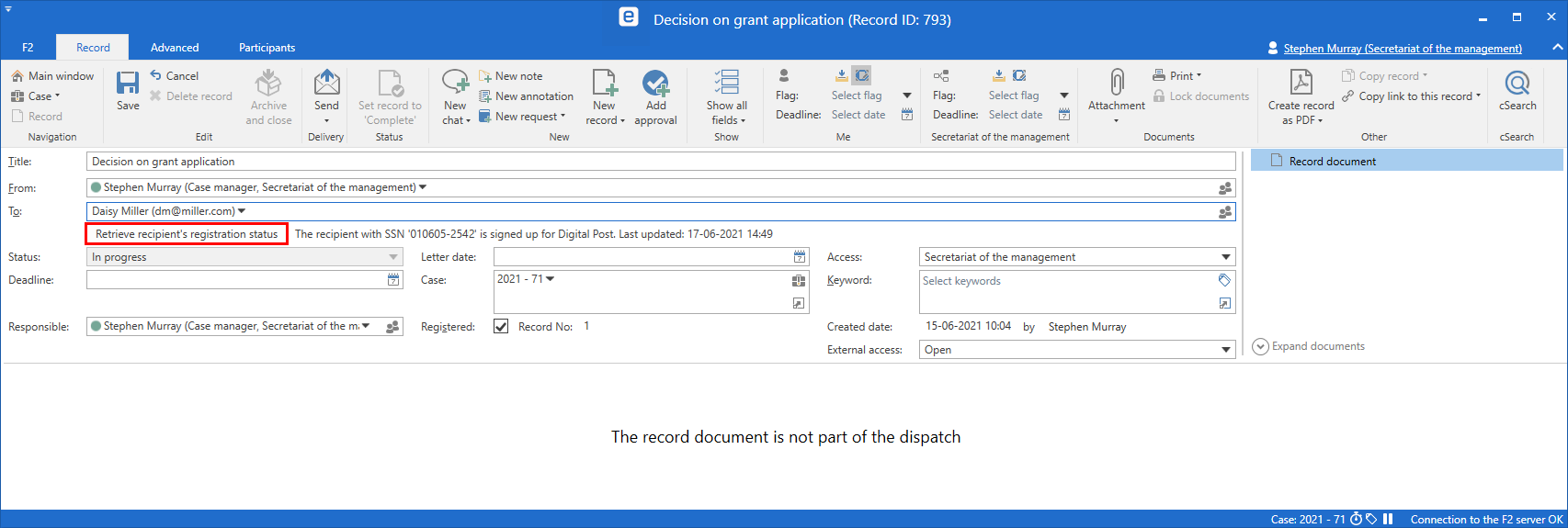Open cSearch from the ribbon
Viewport: 1568px width, 528px height.
(1517, 84)
